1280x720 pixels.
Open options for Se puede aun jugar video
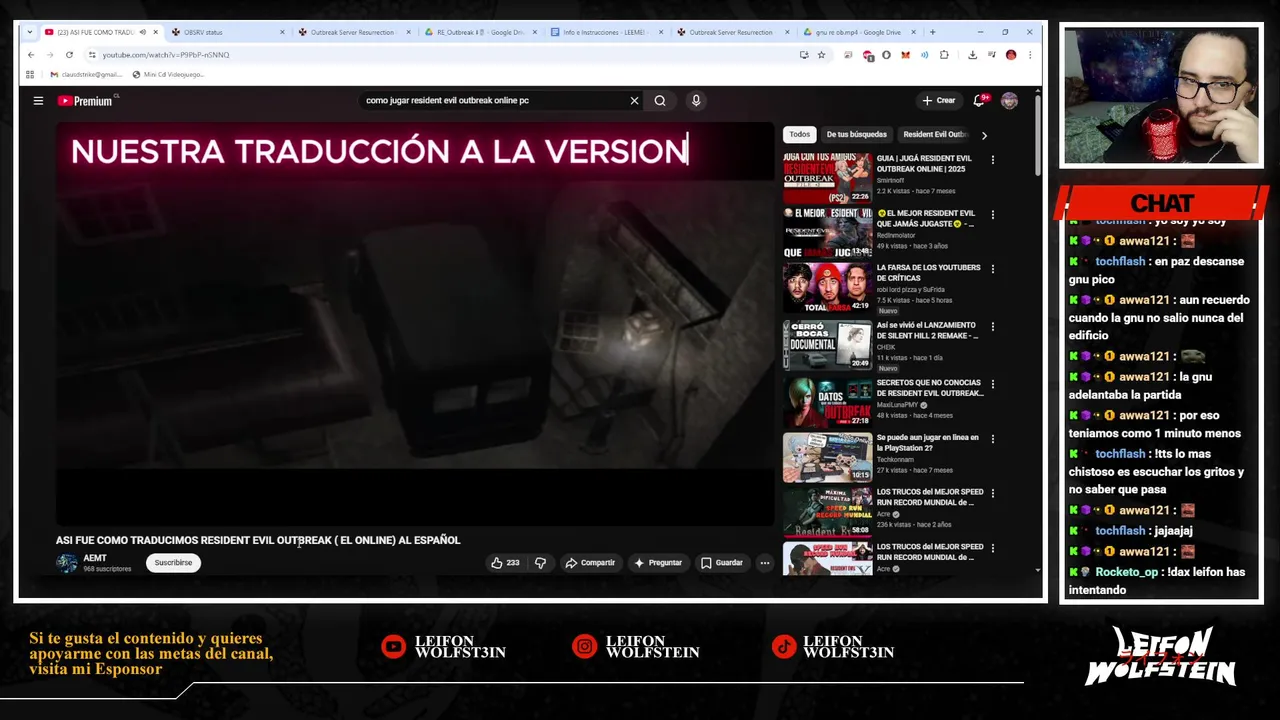[992, 439]
